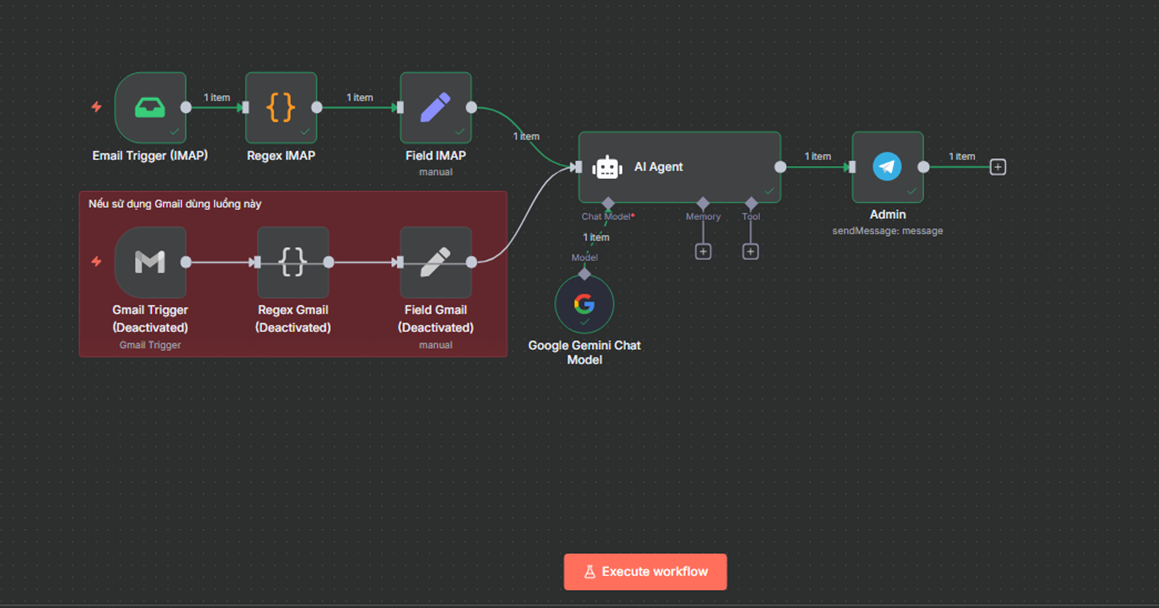The height and width of the screenshot is (608, 1159).
Task: Click lightning trigger icon beside Gmail Trigger
Action: [97, 262]
